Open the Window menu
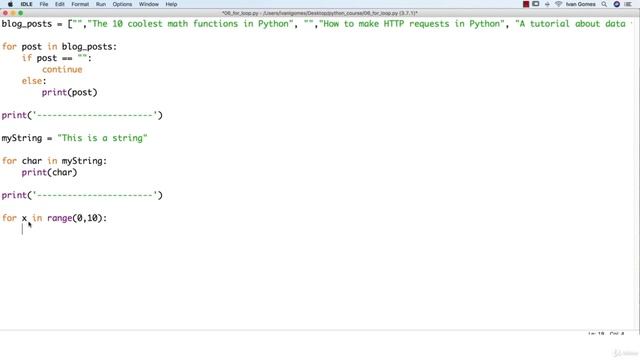 click(x=149, y=4)
